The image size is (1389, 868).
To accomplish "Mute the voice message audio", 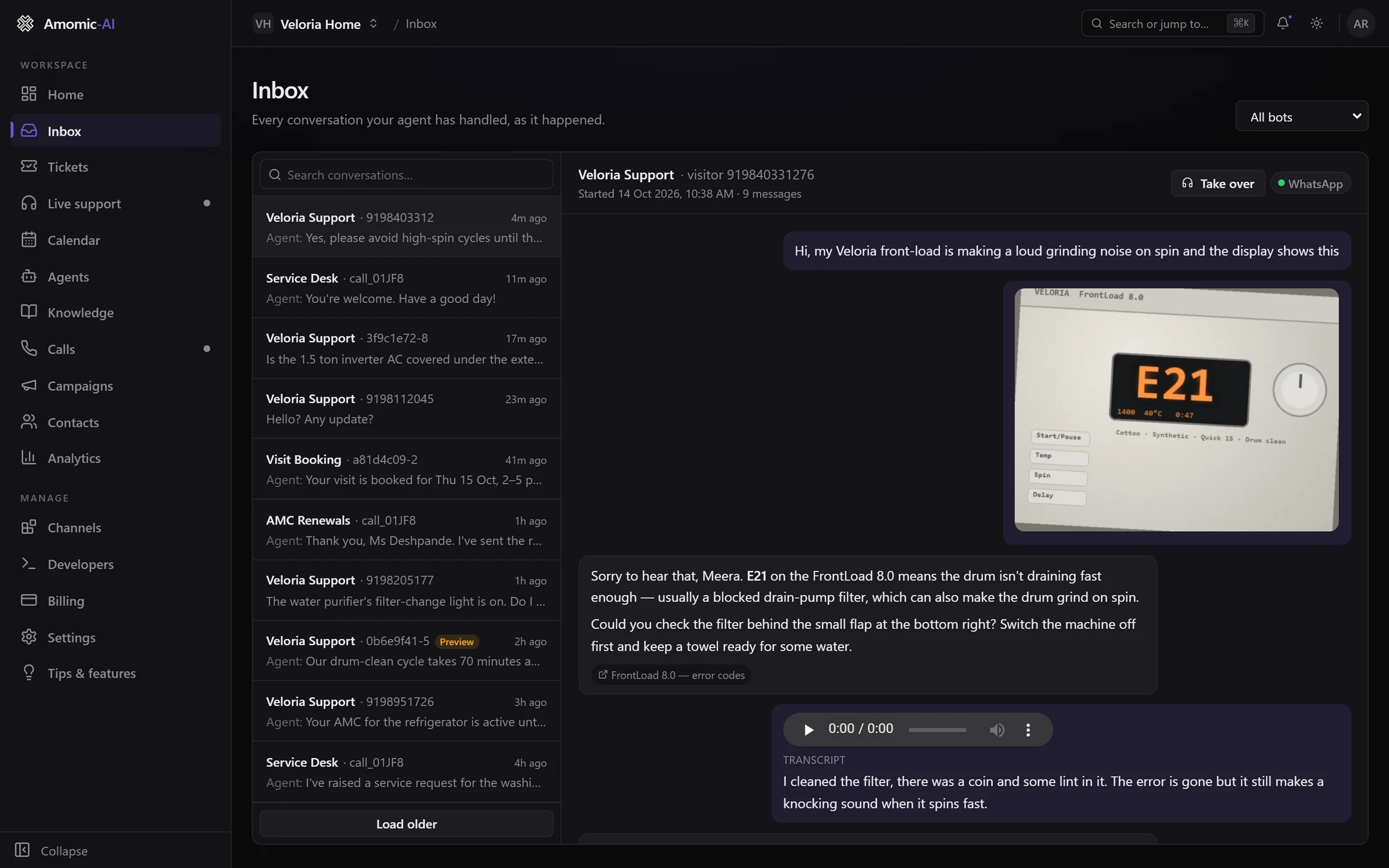I will coord(997,729).
